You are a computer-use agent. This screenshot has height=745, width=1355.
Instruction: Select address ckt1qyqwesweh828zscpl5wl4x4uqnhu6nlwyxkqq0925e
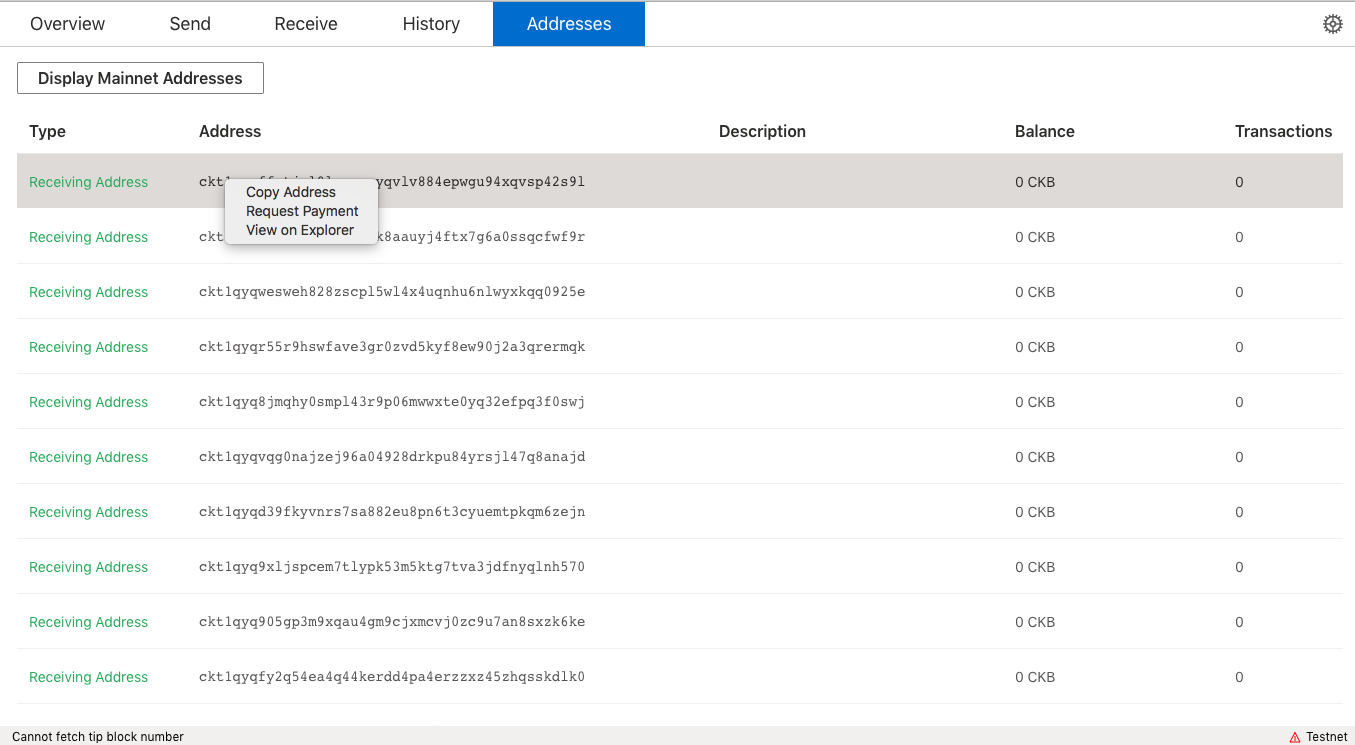392,292
